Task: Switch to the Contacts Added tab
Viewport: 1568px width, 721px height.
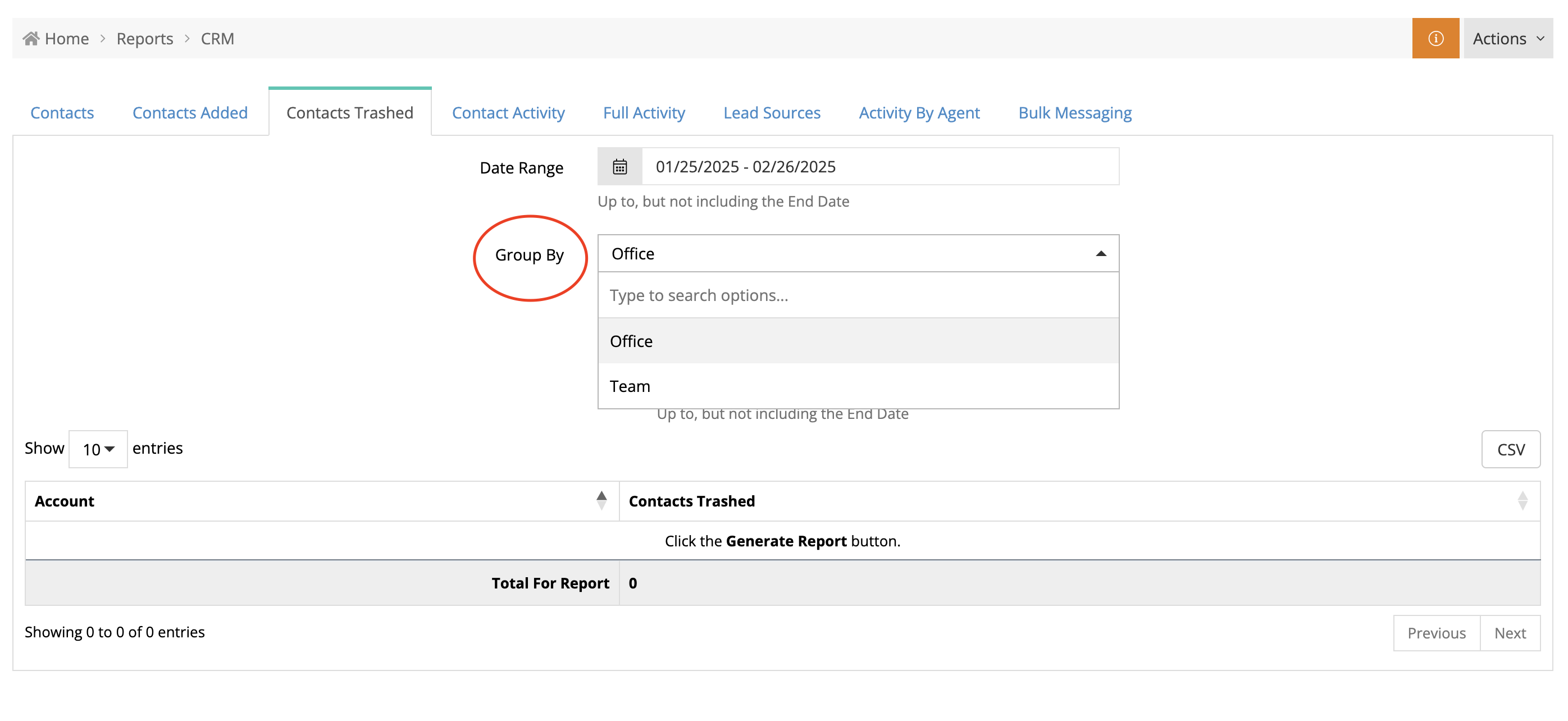Action: (x=190, y=112)
